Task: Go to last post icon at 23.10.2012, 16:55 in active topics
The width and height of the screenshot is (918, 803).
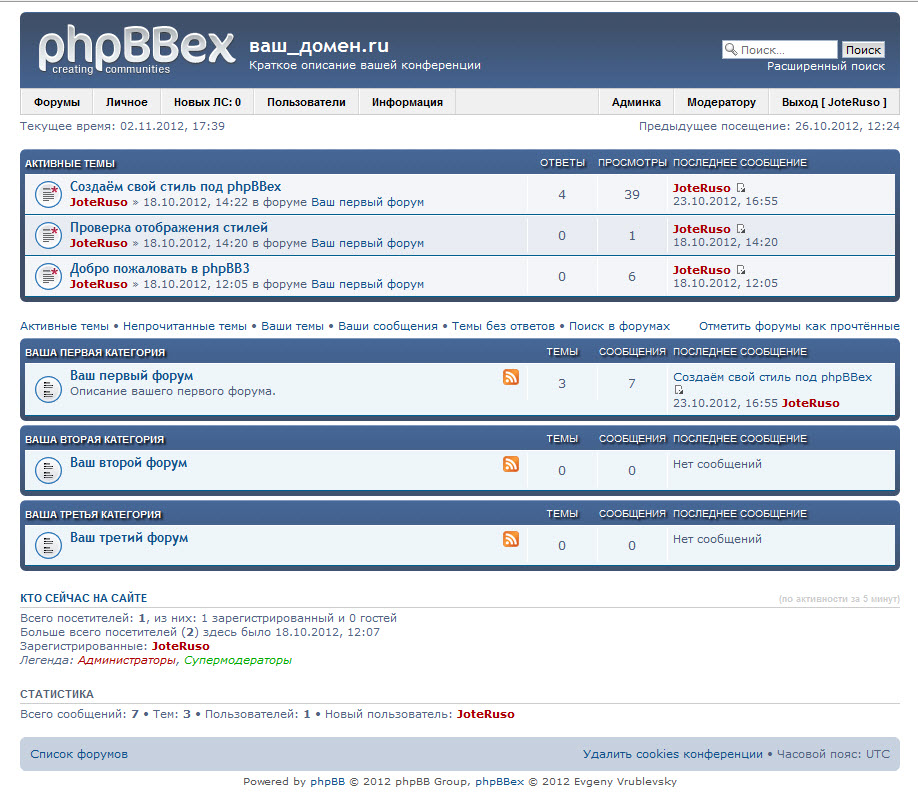Action: [x=741, y=188]
